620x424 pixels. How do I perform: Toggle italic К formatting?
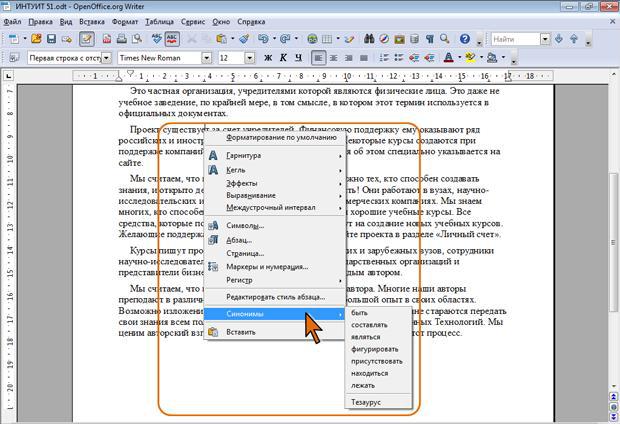(x=283, y=58)
